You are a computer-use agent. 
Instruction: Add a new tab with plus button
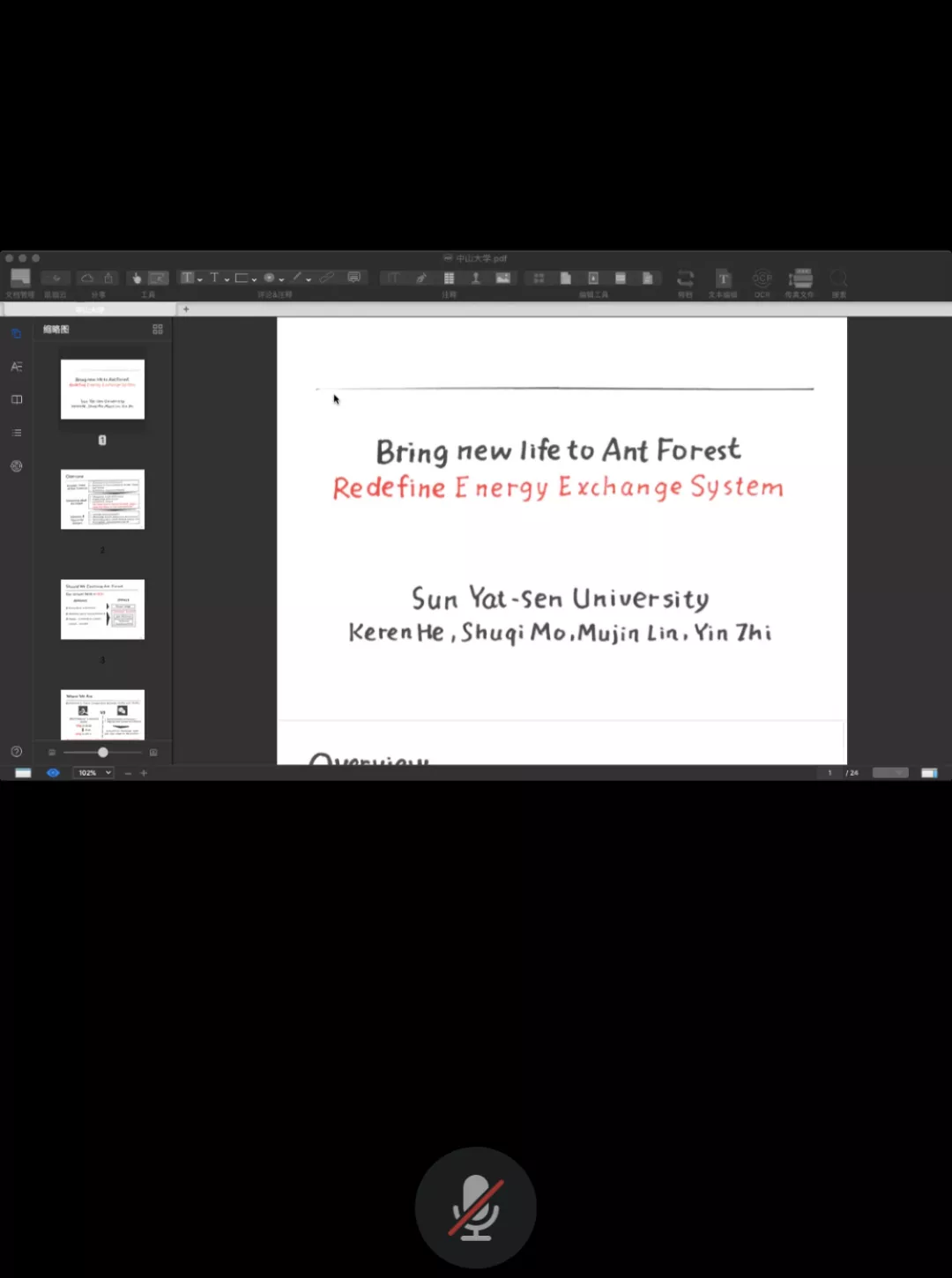(x=186, y=309)
